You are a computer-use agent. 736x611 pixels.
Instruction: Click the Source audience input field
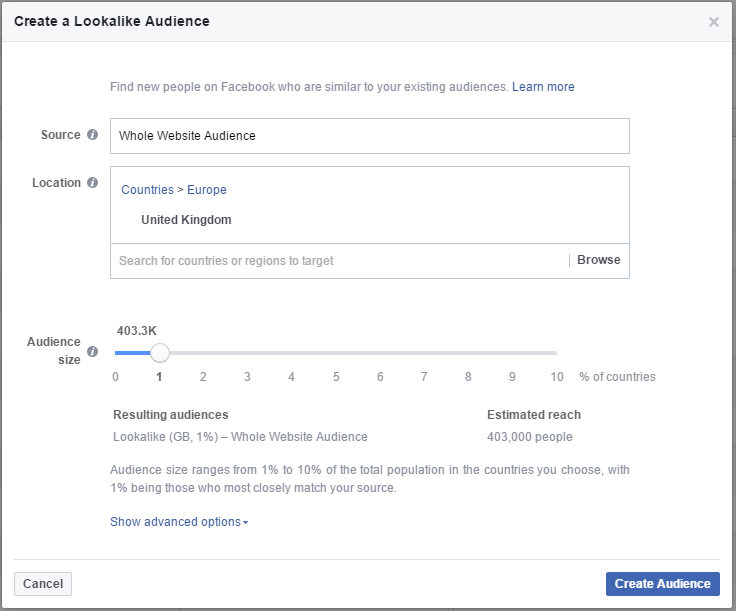[x=369, y=136]
